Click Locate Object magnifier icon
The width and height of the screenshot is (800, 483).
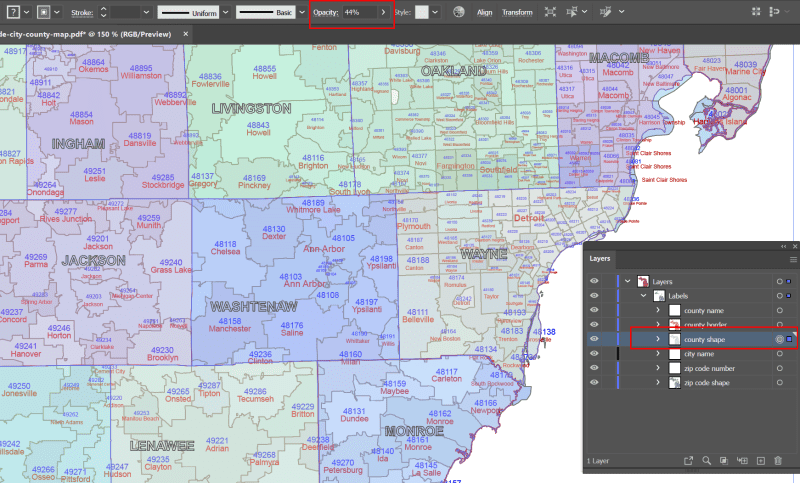click(706, 461)
